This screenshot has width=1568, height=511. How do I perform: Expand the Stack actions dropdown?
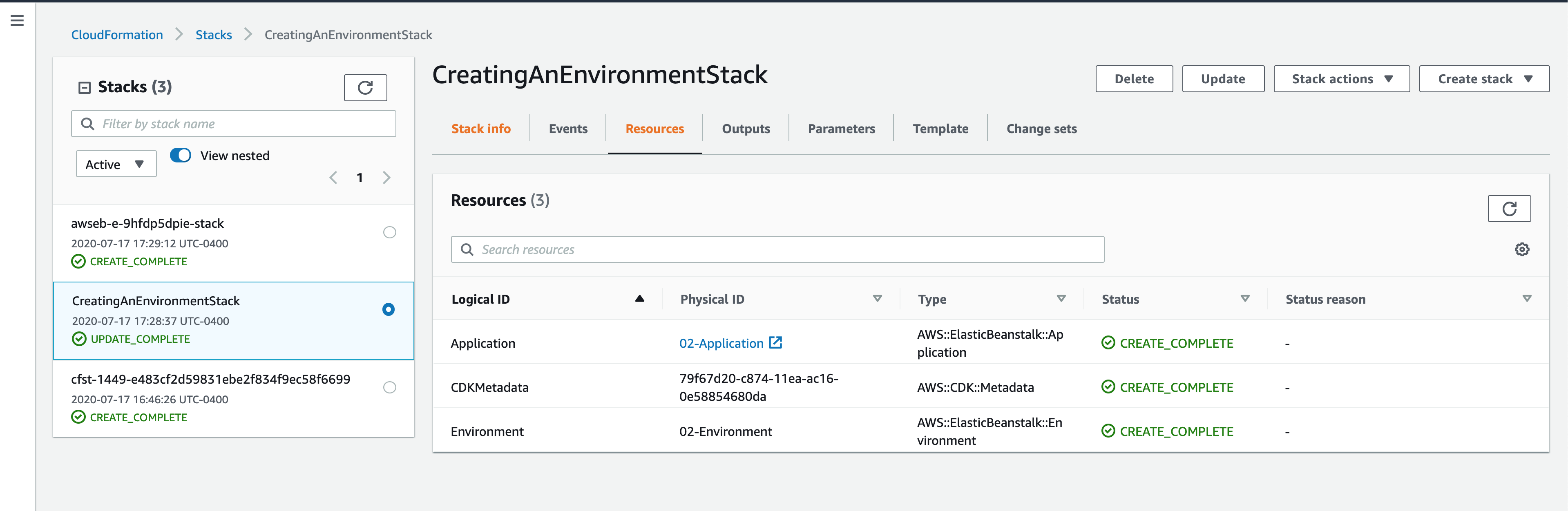[x=1341, y=79]
